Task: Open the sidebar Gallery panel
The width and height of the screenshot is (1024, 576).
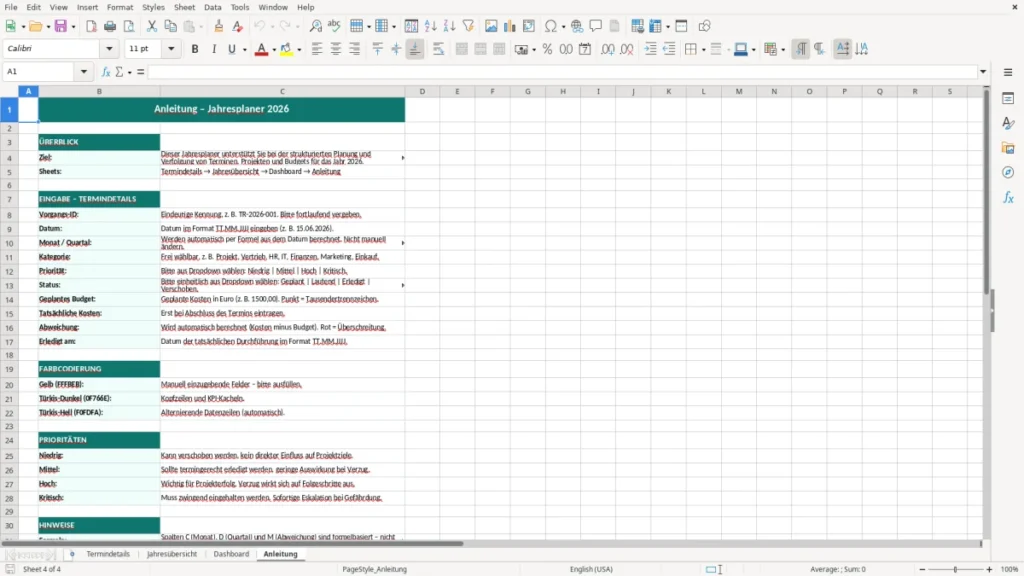Action: (x=1008, y=148)
